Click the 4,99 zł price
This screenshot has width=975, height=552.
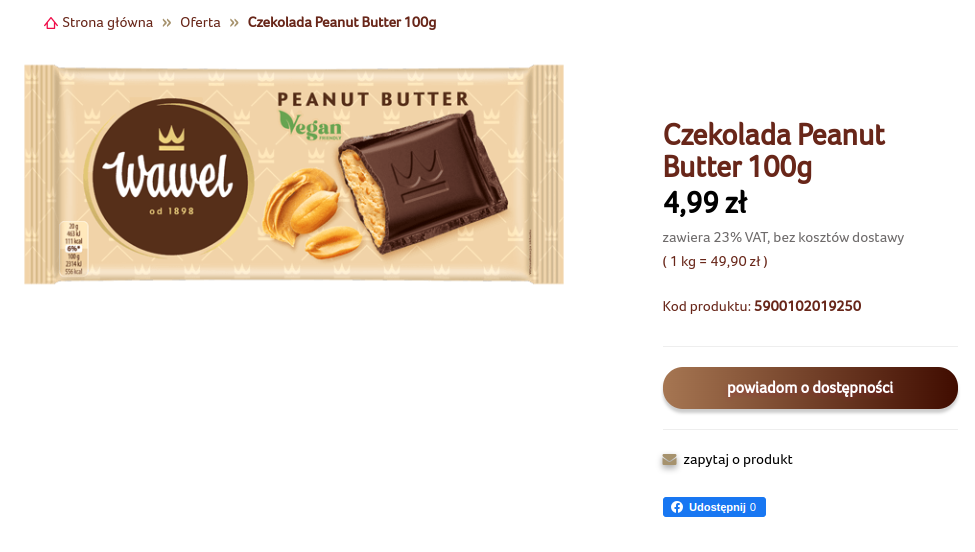pos(705,203)
